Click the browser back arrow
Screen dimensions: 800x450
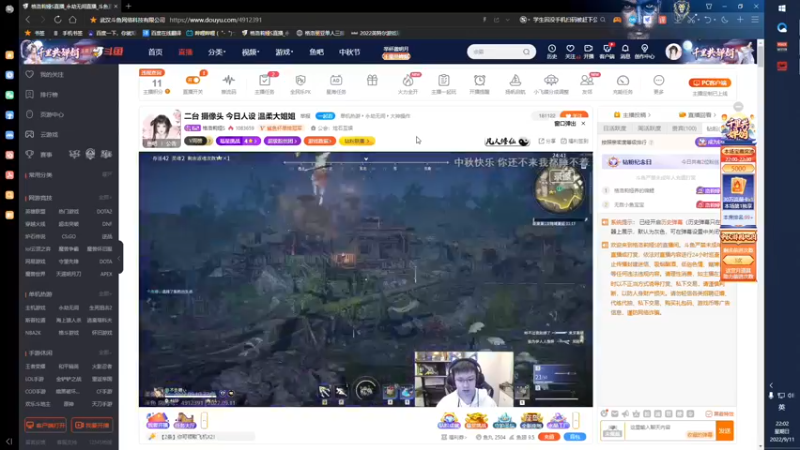pyautogui.click(x=28, y=20)
